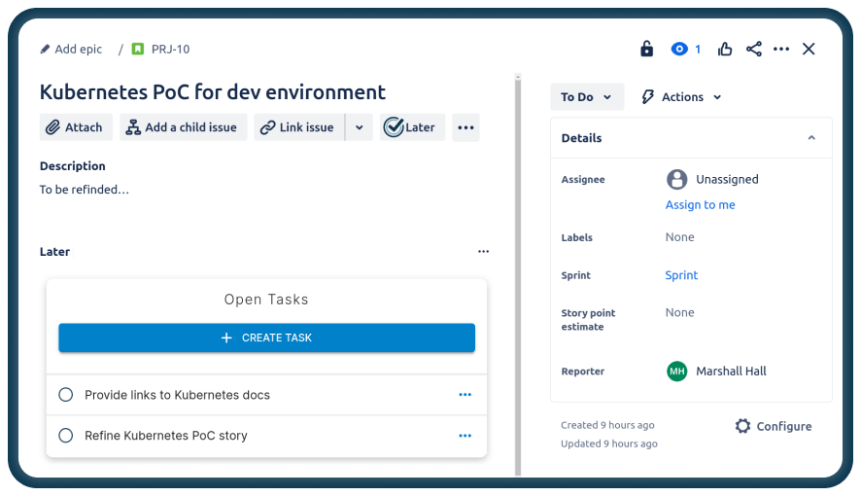Click the thumbs up vote icon
This screenshot has width=861, height=496.
(725, 49)
